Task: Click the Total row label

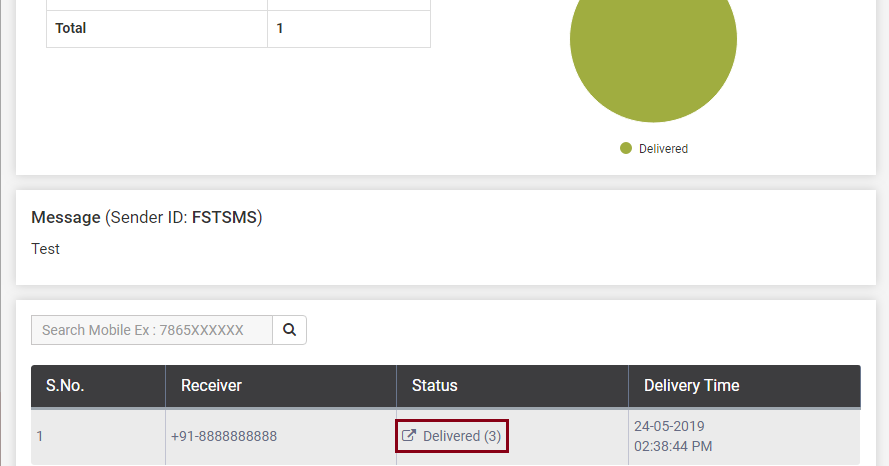Action: point(70,28)
